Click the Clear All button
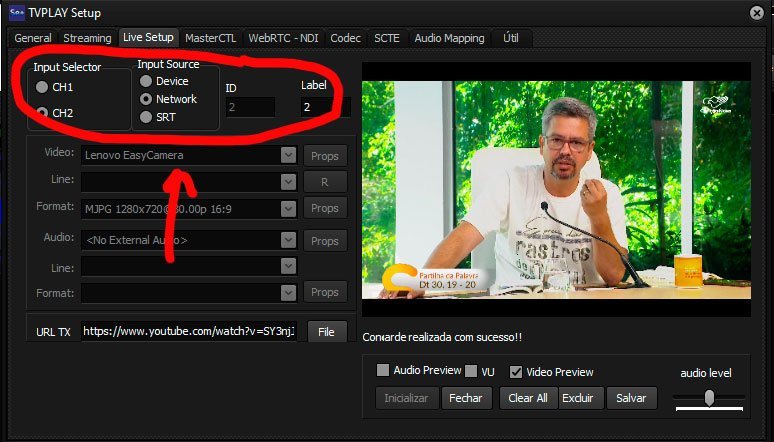Image resolution: width=774 pixels, height=442 pixels. 528,398
